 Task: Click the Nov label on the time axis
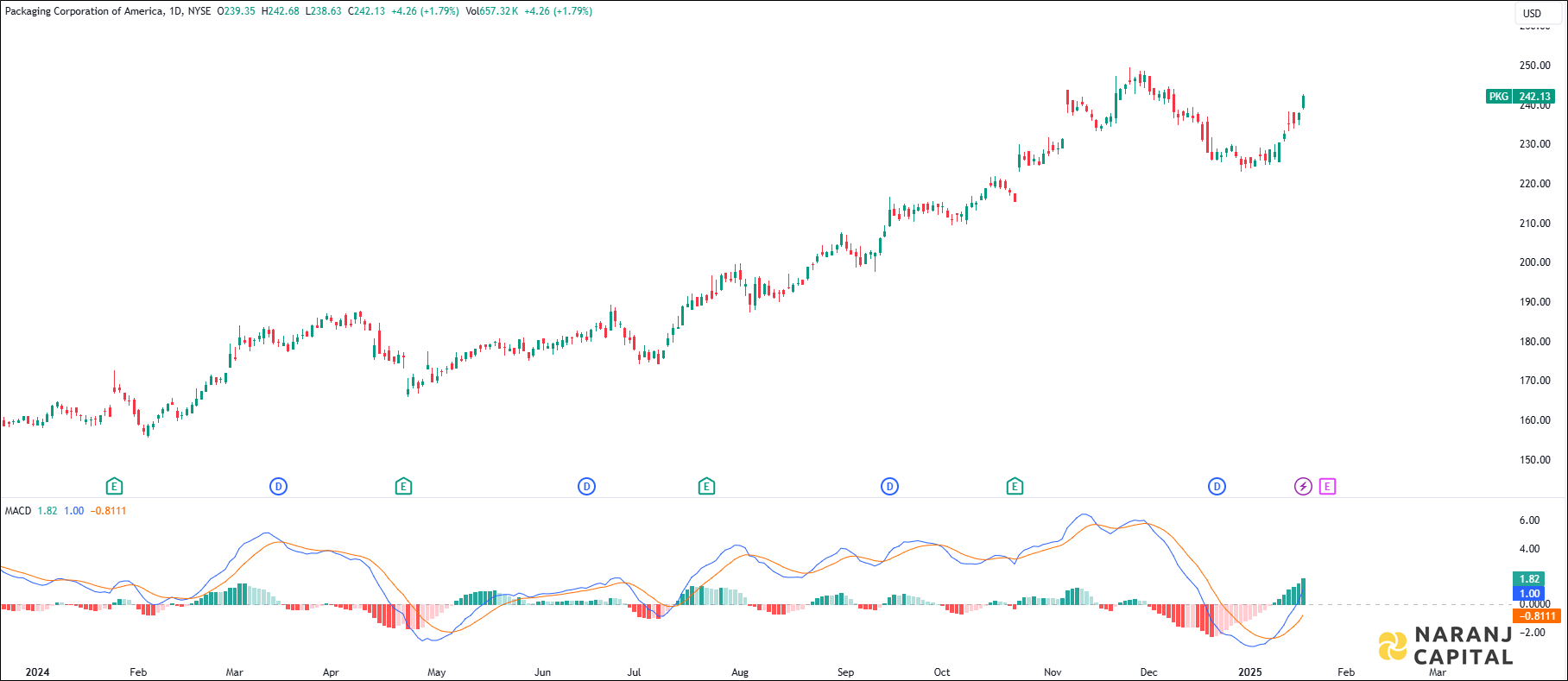pos(1053,672)
